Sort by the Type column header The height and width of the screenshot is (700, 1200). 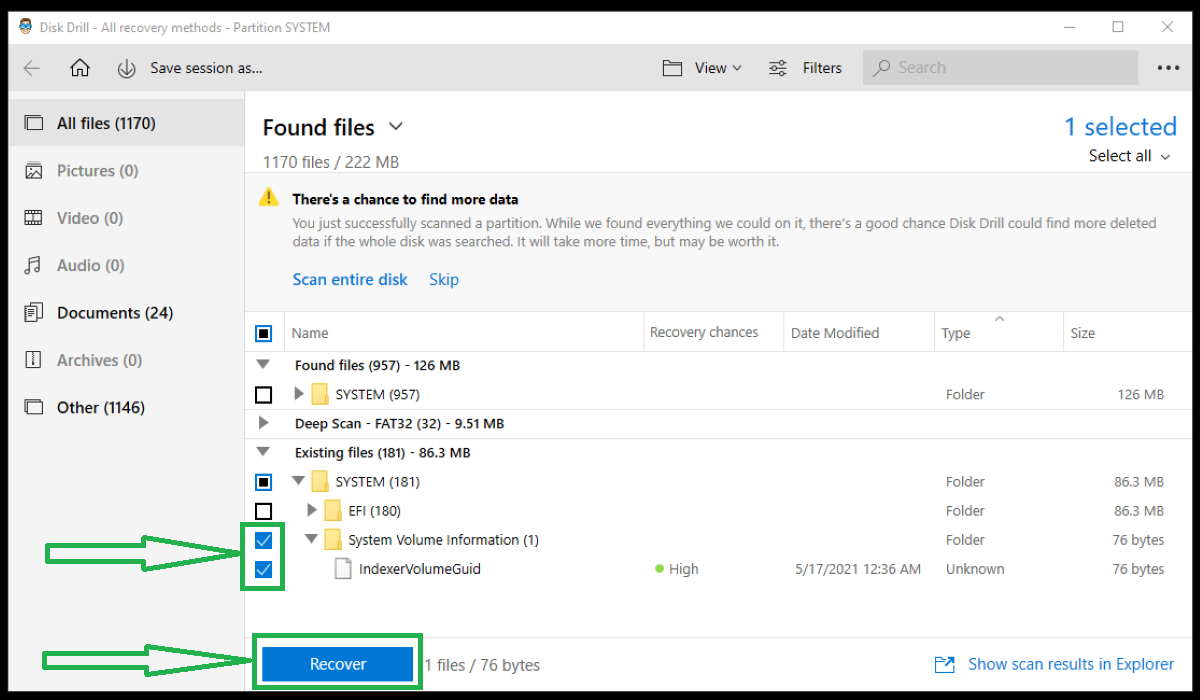click(x=956, y=333)
